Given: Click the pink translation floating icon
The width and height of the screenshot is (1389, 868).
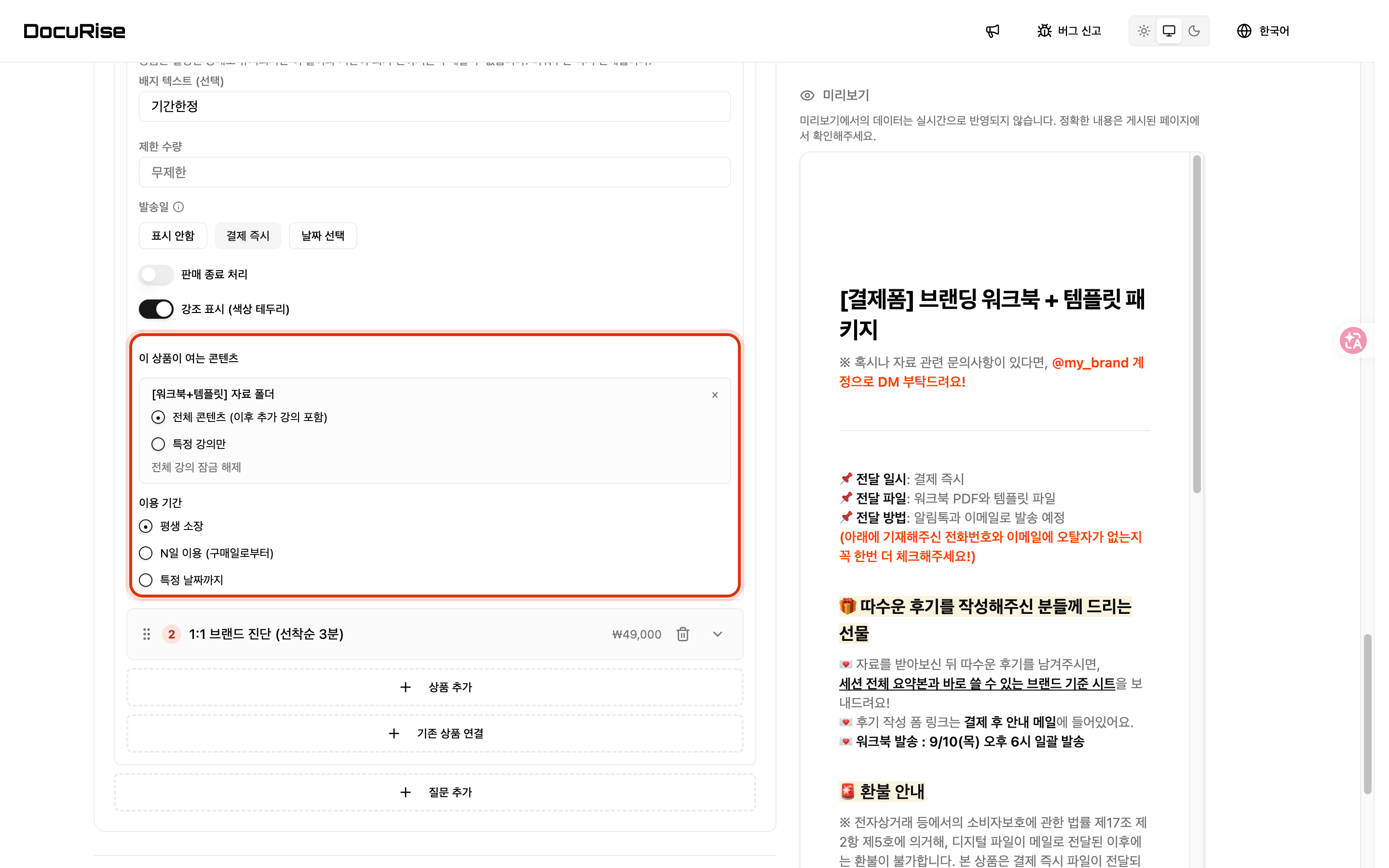Looking at the screenshot, I should (x=1353, y=340).
